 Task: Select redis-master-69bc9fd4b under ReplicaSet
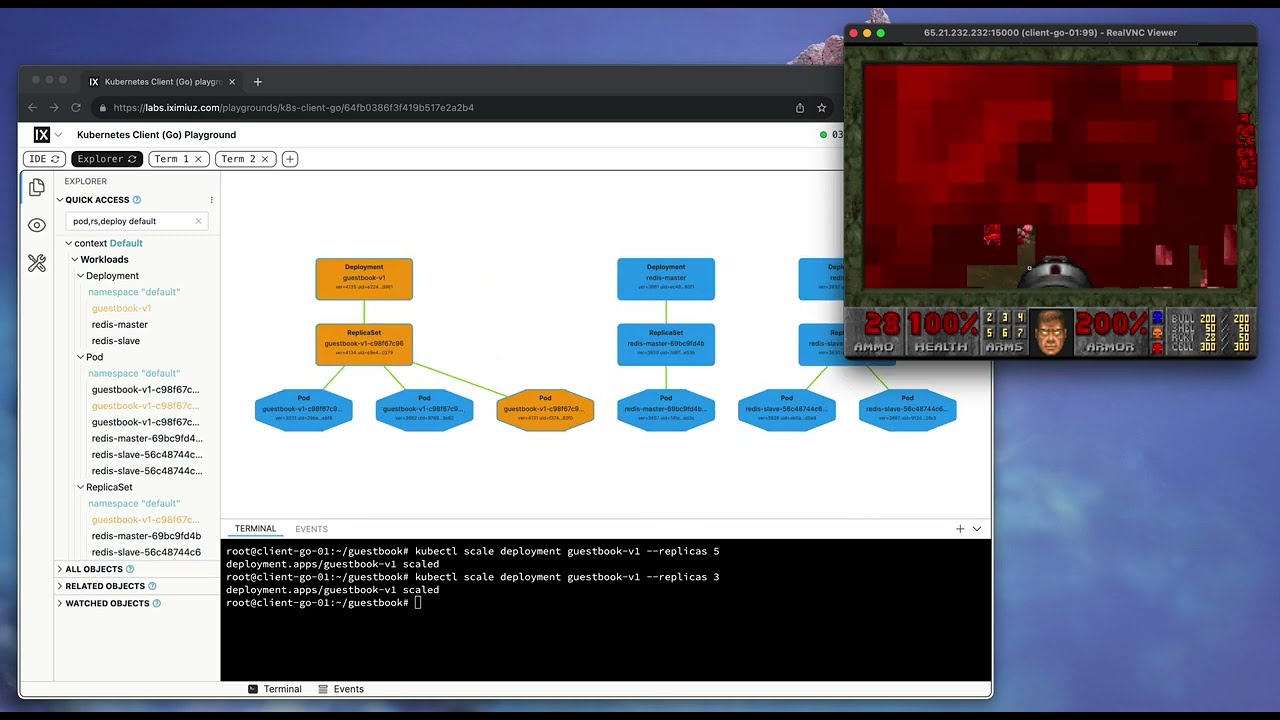click(146, 536)
